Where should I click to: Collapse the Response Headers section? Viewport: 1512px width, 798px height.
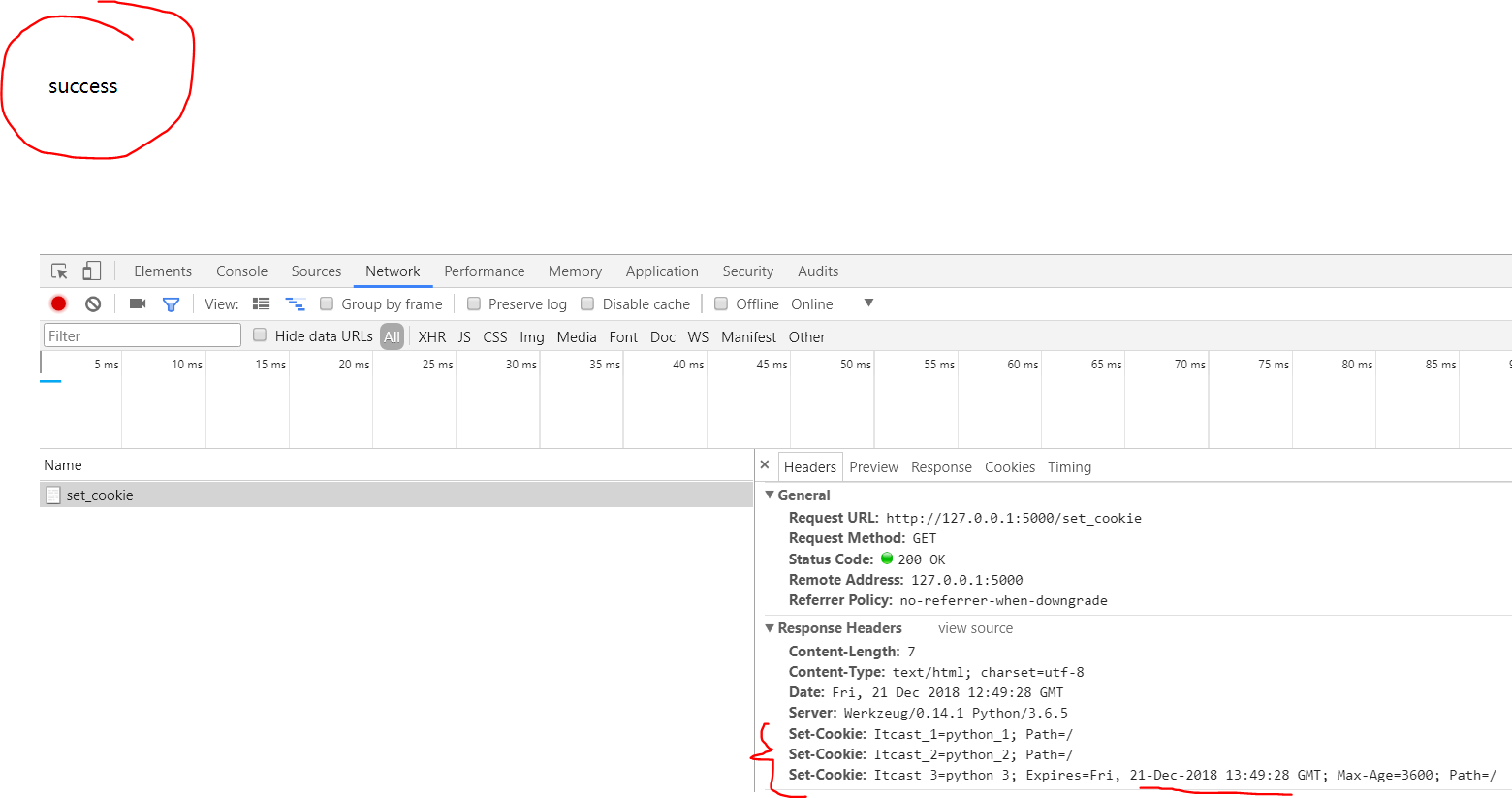[x=770, y=627]
